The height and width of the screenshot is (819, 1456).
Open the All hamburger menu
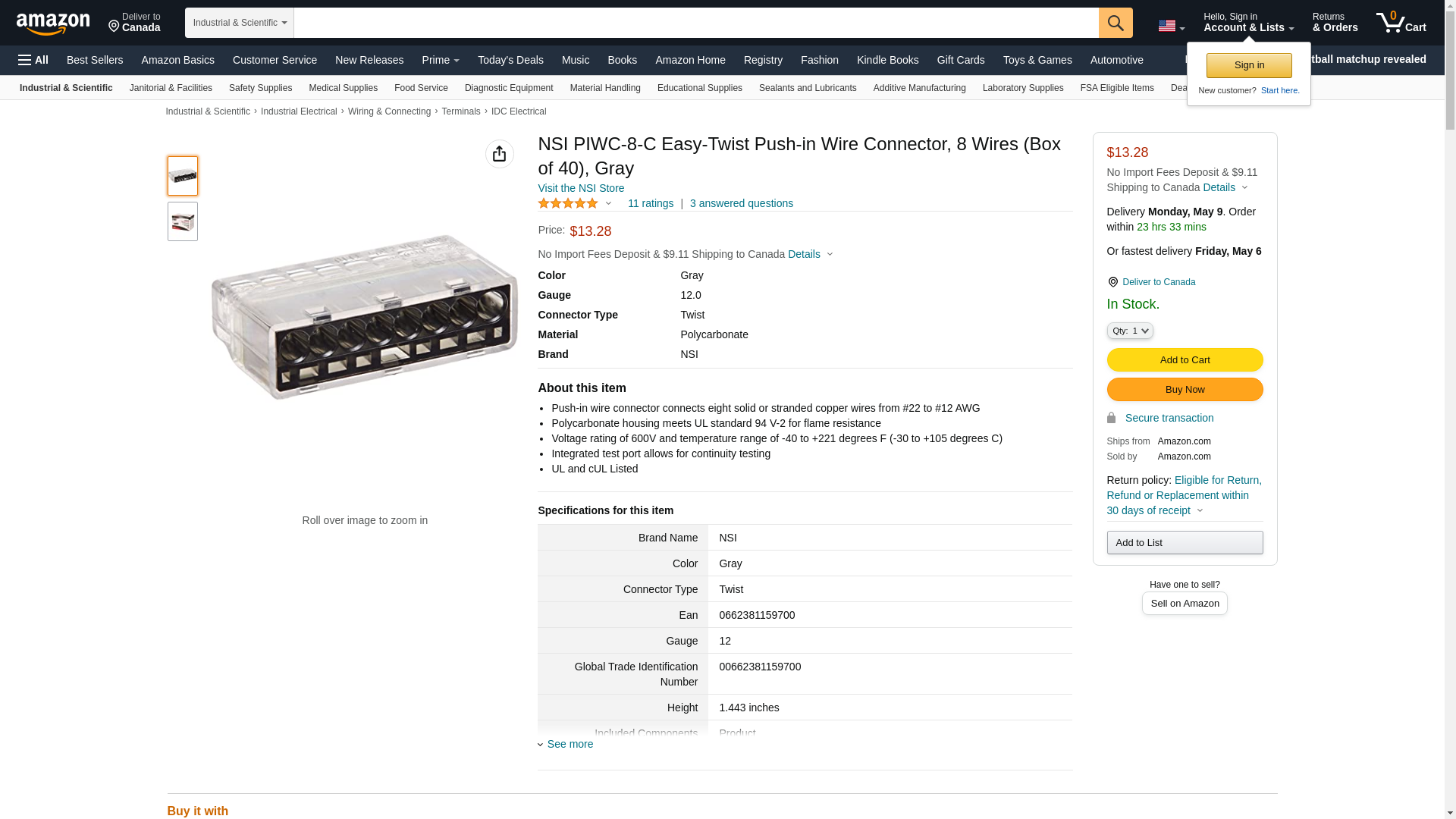[x=33, y=60]
